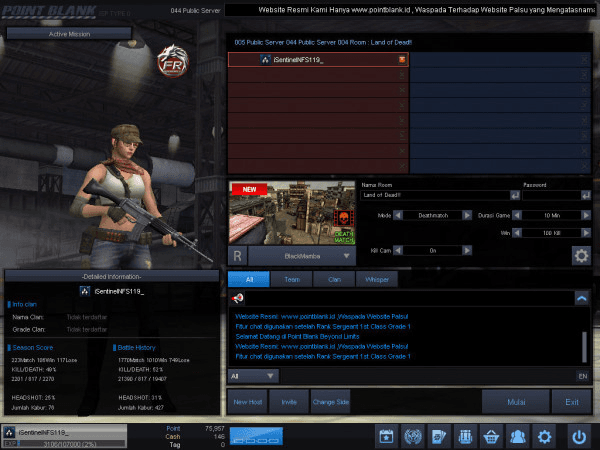Open the shop basket icon
Viewport: 600px width, 450px height.
pos(491,436)
